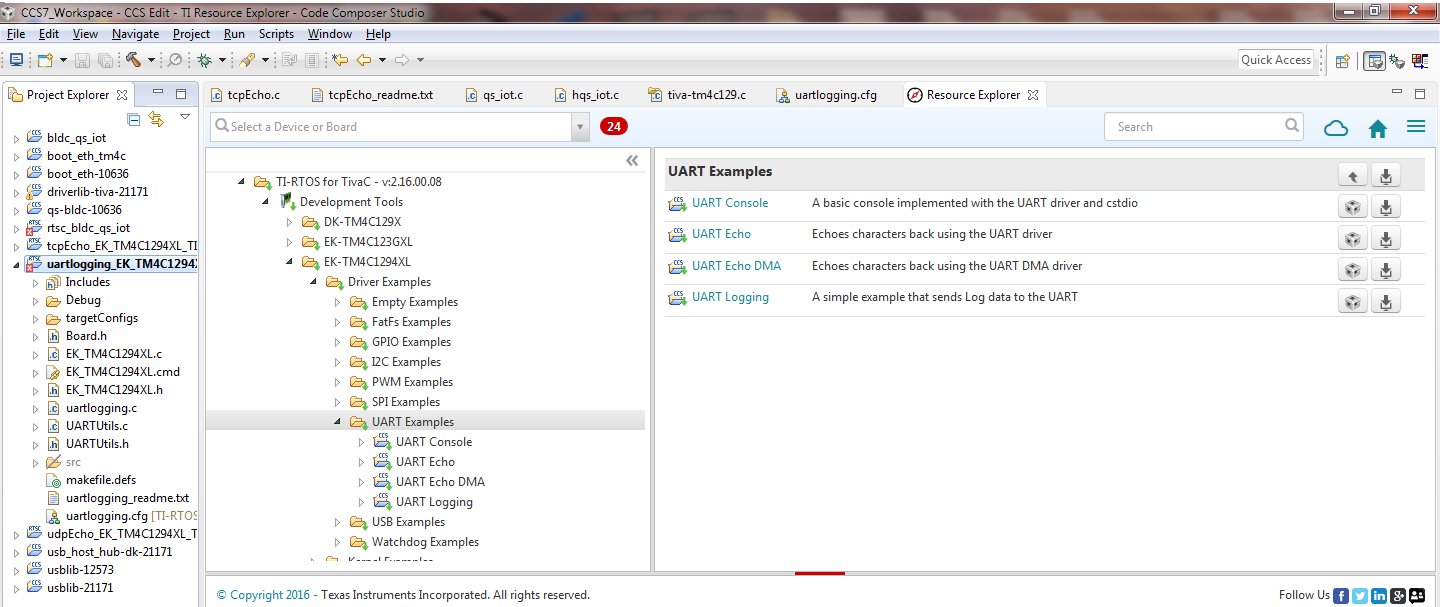Screen dimensions: 1440x607
Task: Open the File menu
Action: pos(16,34)
